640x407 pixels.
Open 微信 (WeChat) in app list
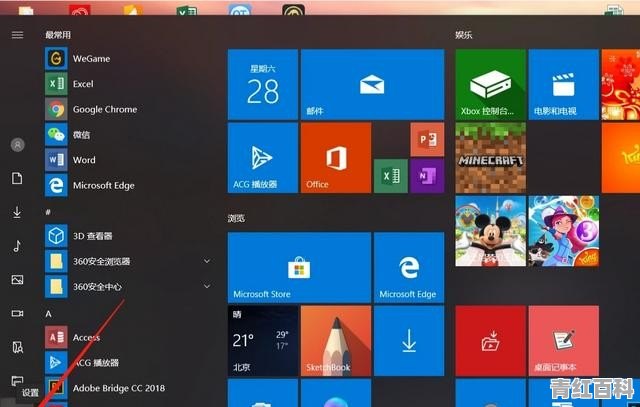coord(127,134)
